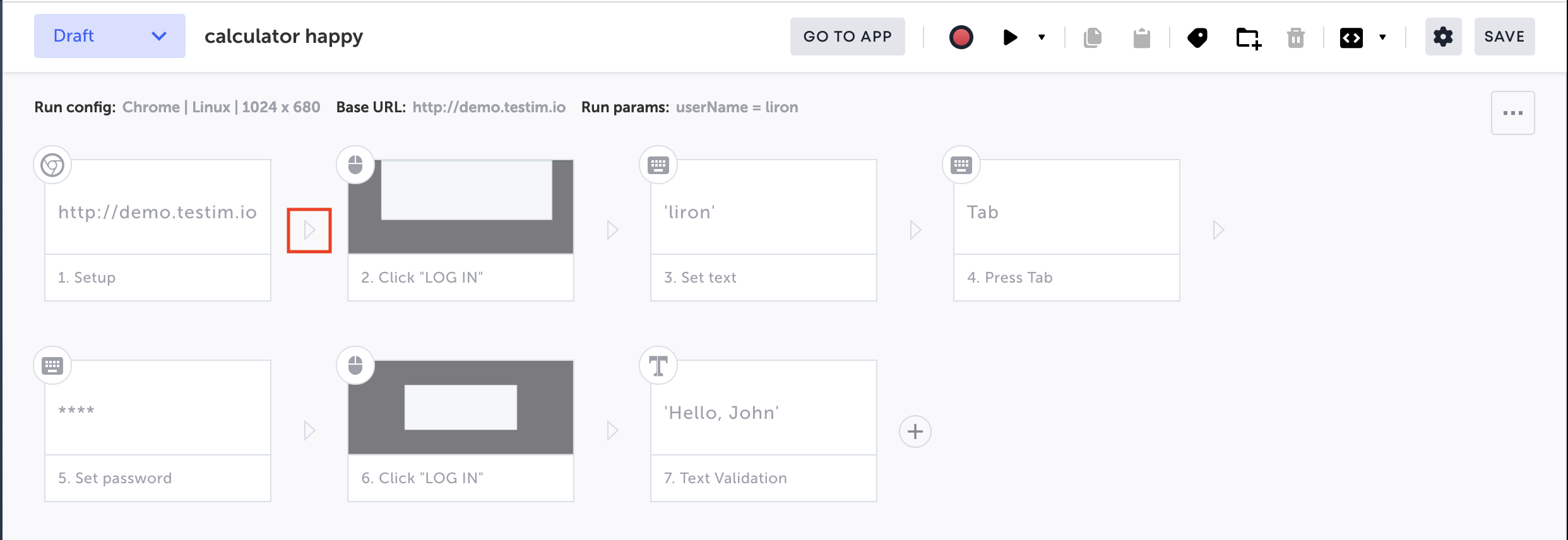Viewport: 1568px width, 540px height.
Task: Add a new step with plus button
Action: (x=915, y=431)
